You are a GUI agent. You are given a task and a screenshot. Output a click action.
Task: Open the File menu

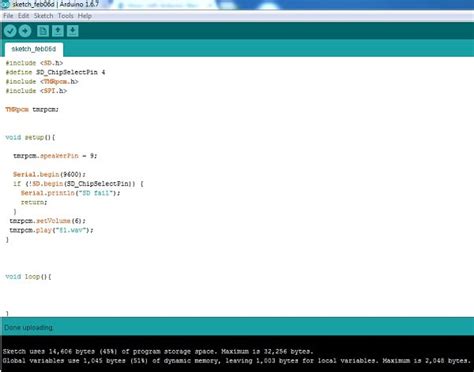(8, 16)
